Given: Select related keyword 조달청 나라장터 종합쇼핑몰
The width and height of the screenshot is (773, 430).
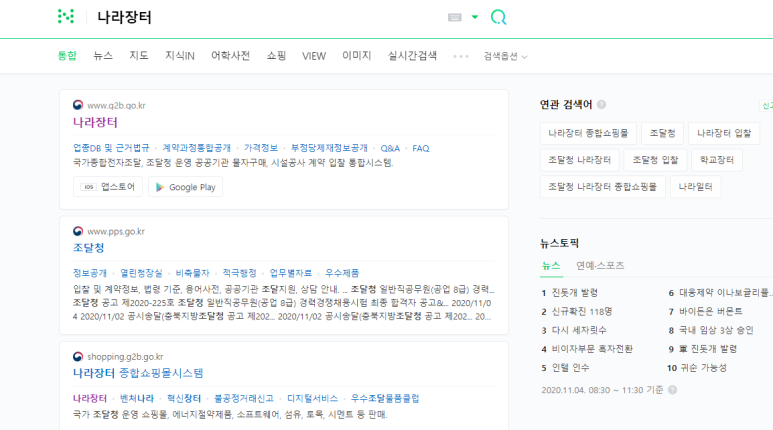Looking at the screenshot, I should tap(602, 186).
